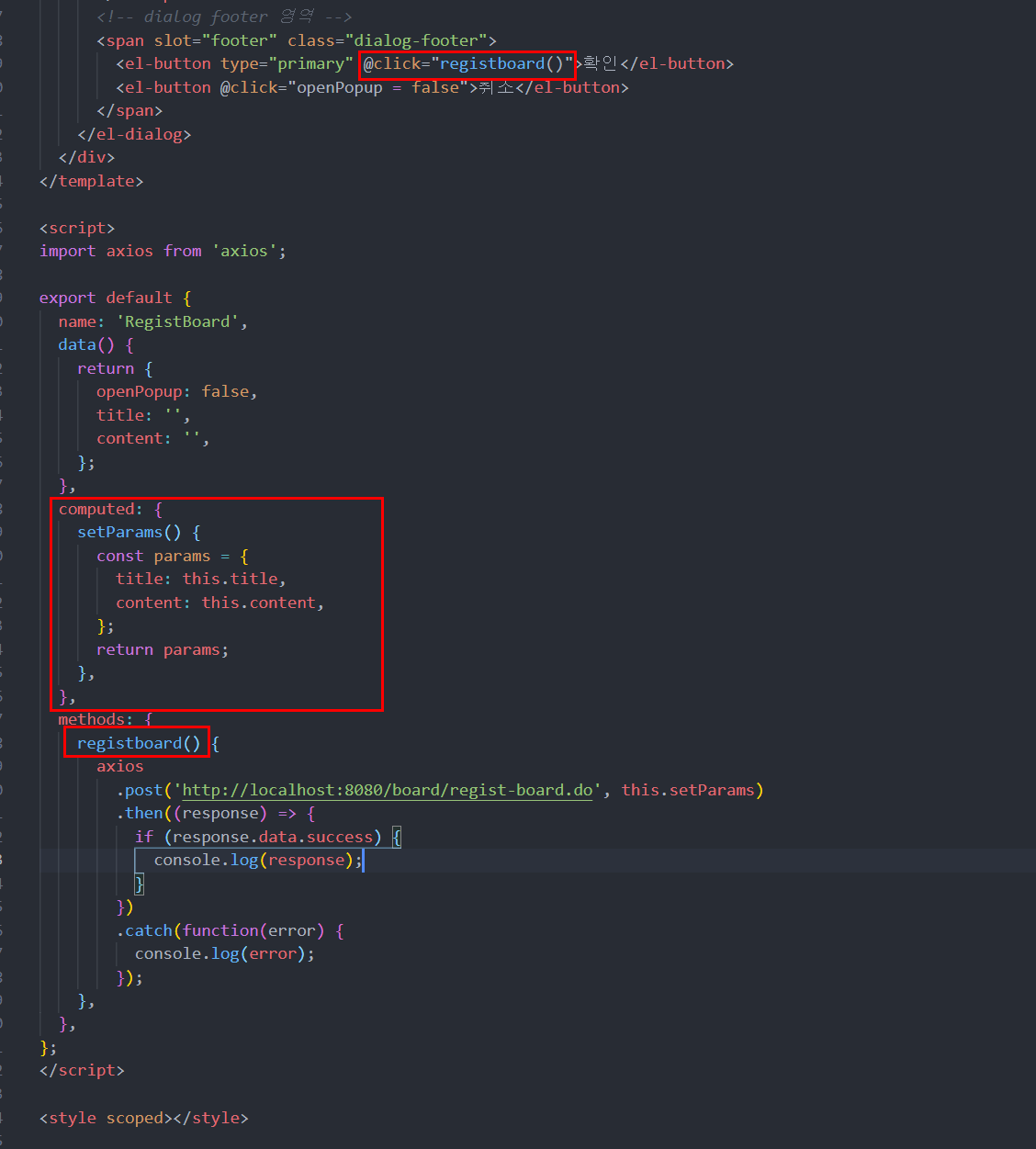Screen dimensions: 1036x1149
Task: Click console.log(response); statement
Action: pos(257,860)
